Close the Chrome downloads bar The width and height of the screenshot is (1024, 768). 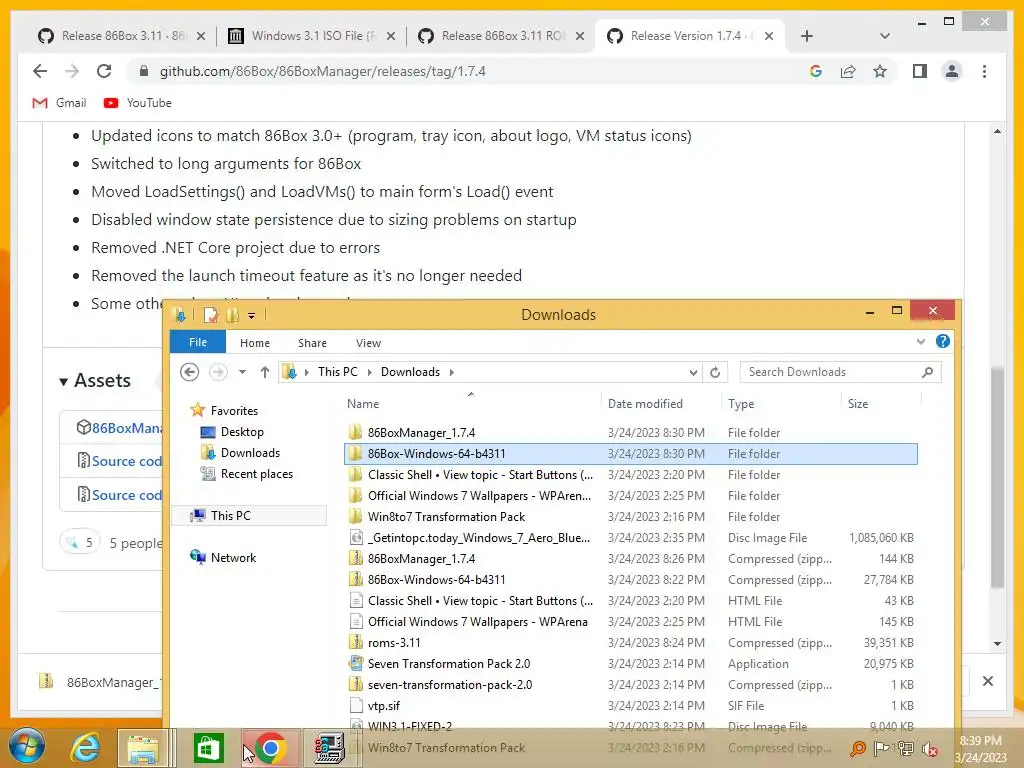point(987,681)
